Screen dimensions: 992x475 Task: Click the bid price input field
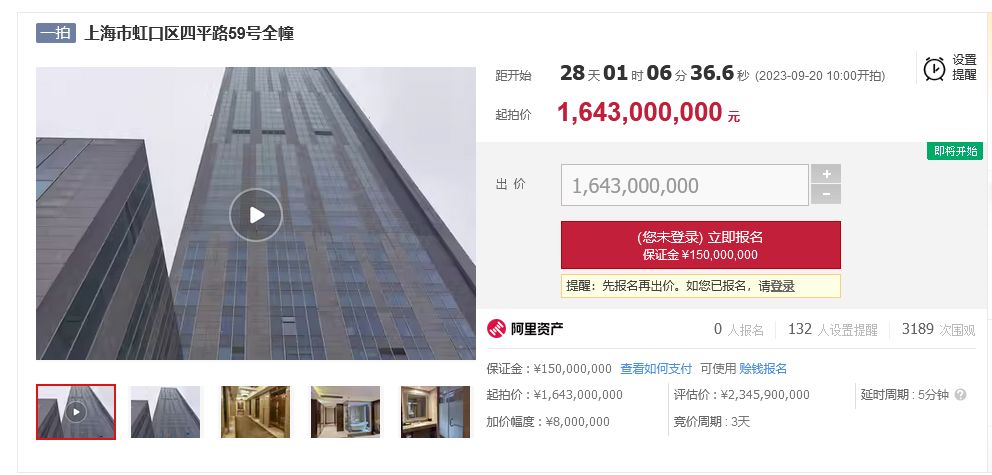tap(685, 185)
